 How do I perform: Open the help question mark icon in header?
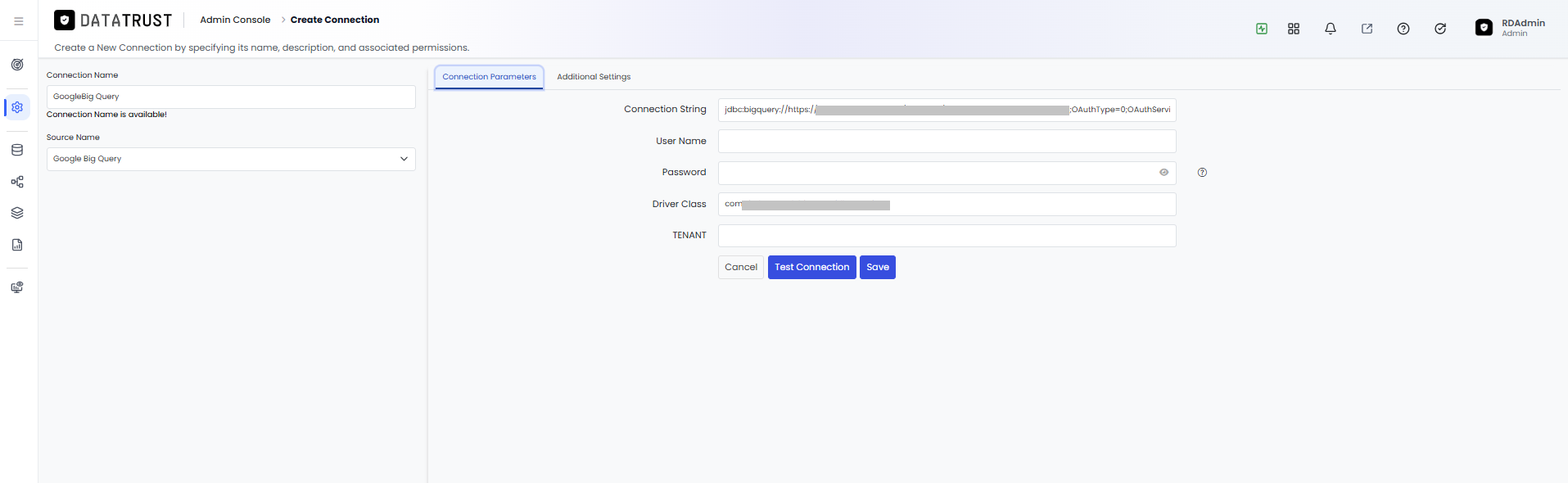1403,29
